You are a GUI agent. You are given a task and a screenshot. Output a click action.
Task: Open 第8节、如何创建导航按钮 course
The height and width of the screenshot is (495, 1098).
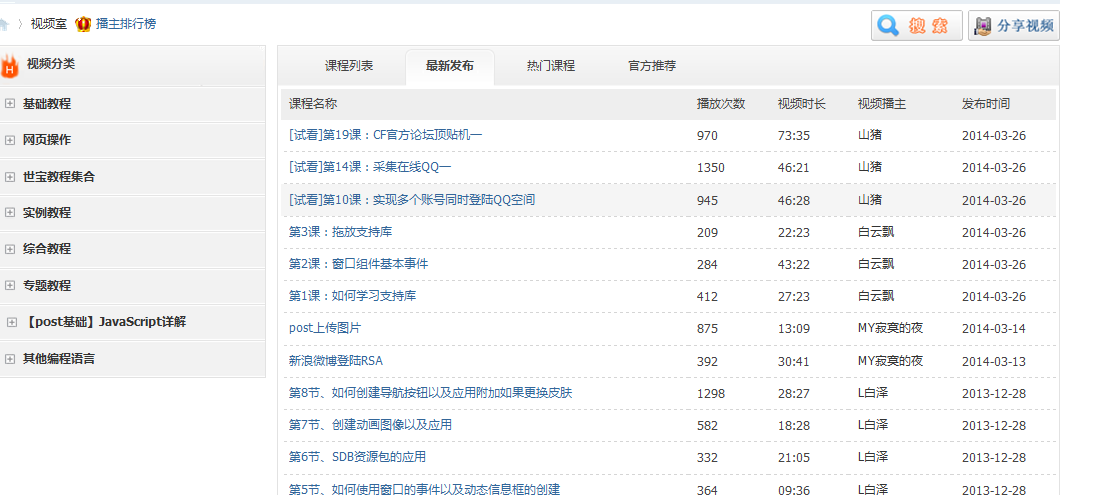[431, 393]
